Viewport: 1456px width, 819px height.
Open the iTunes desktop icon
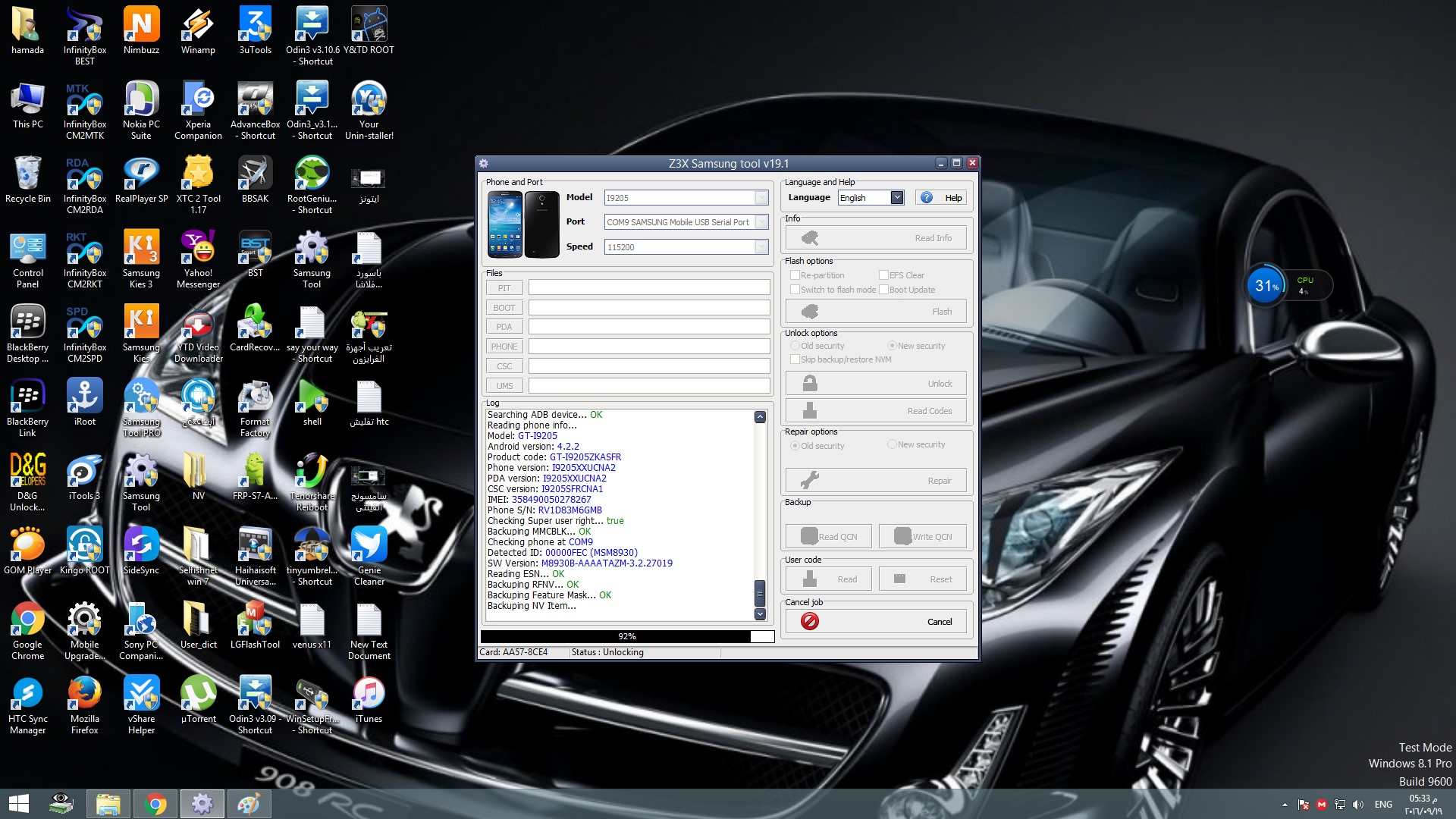click(x=369, y=699)
